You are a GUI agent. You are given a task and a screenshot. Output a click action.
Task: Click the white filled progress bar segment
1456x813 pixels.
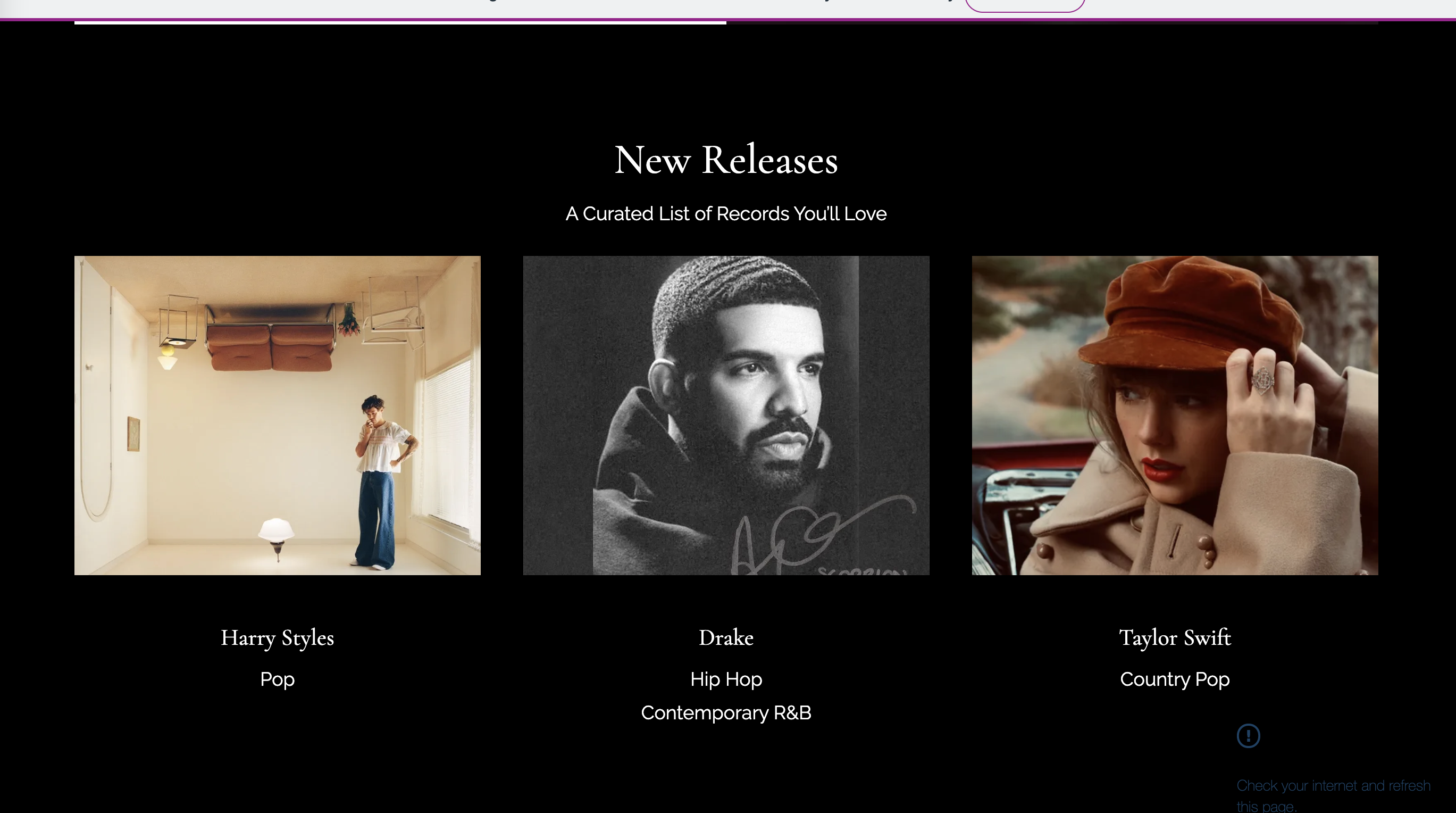[x=400, y=23]
